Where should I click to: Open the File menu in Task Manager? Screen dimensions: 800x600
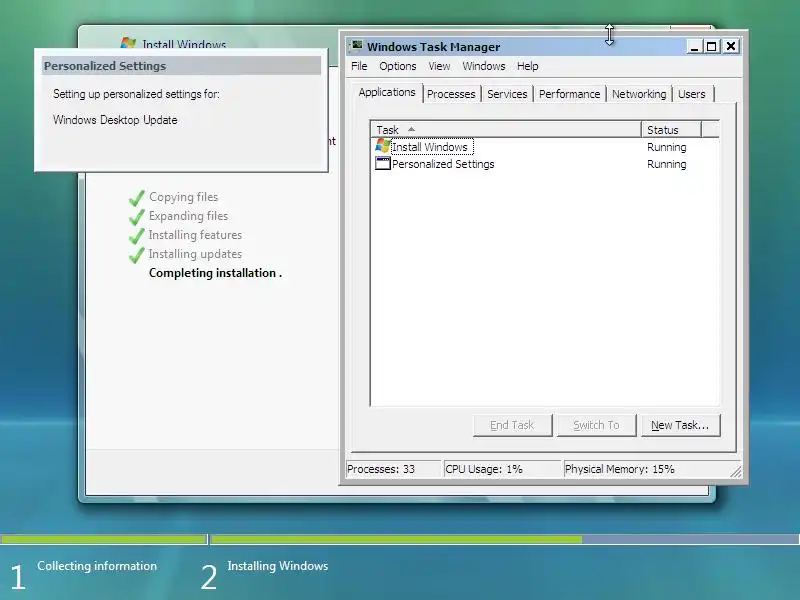(359, 66)
